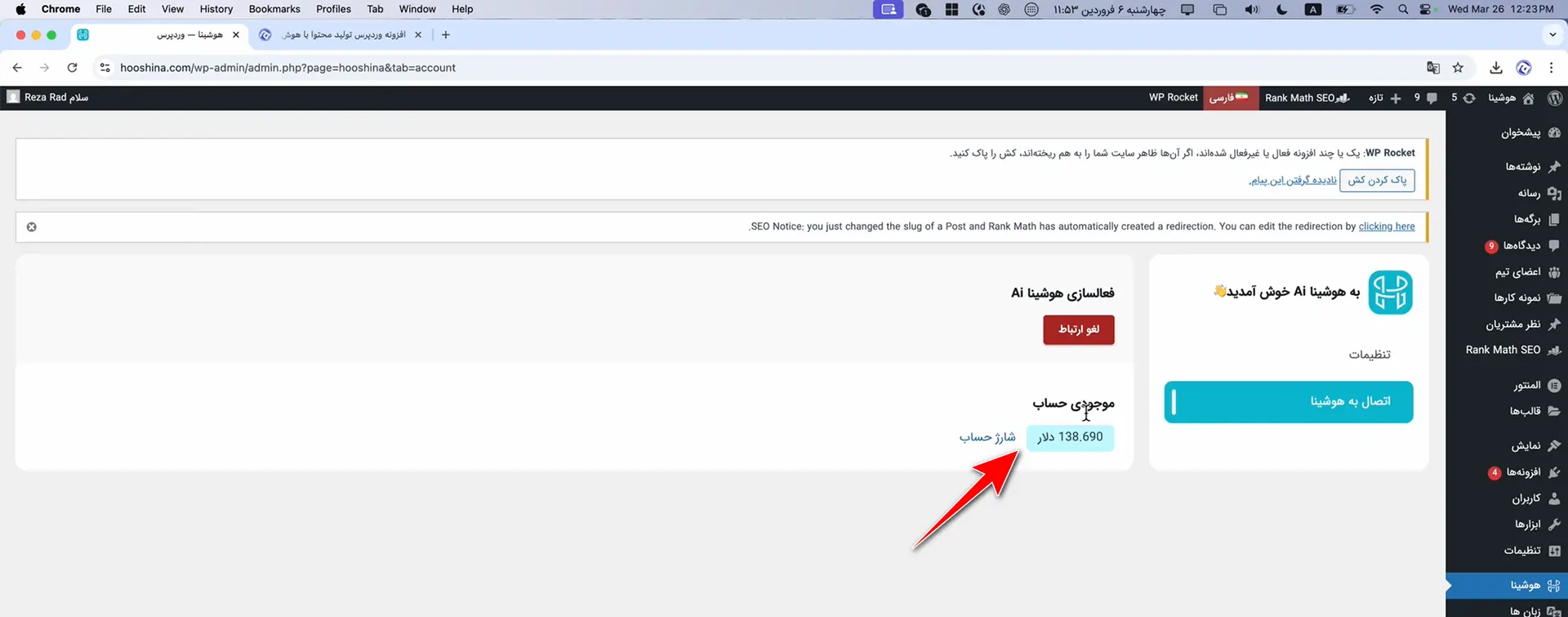Select تنظیمات in the Hooshina panel
1568x617 pixels.
[1370, 354]
